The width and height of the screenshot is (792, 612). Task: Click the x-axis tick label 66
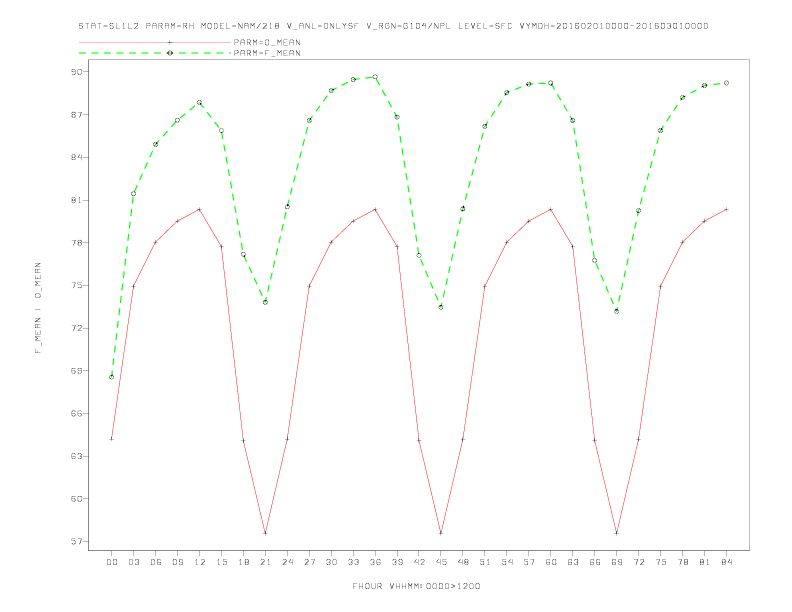pos(595,562)
